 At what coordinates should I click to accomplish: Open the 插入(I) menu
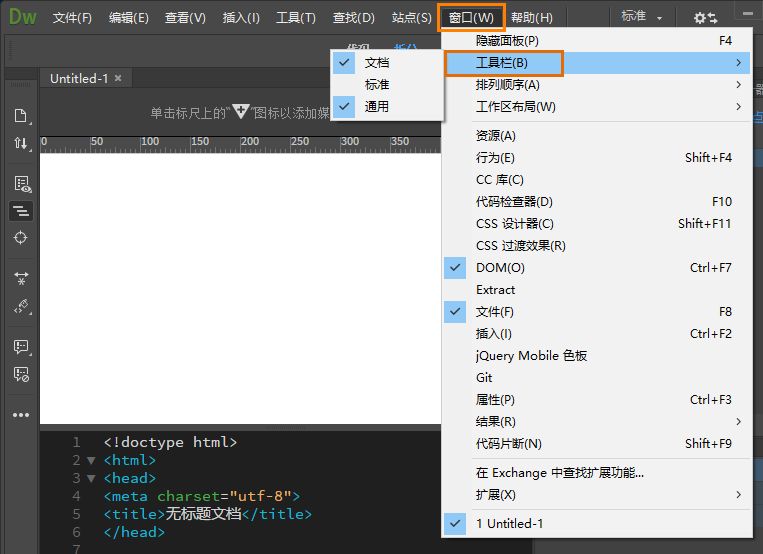(x=241, y=18)
